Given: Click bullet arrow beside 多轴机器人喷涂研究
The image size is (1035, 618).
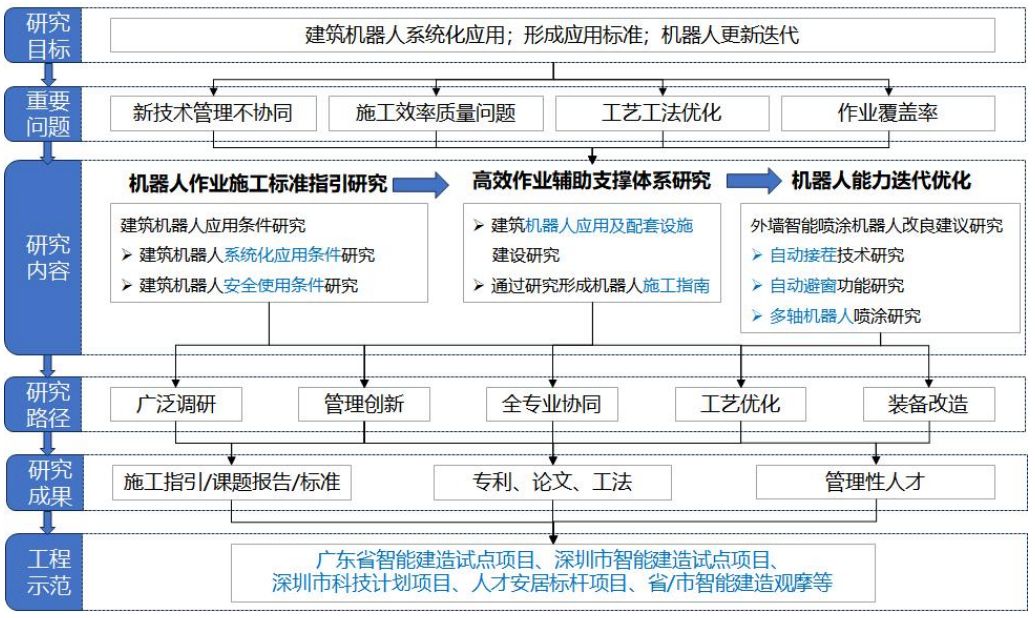Looking at the screenshot, I should pos(757,316).
